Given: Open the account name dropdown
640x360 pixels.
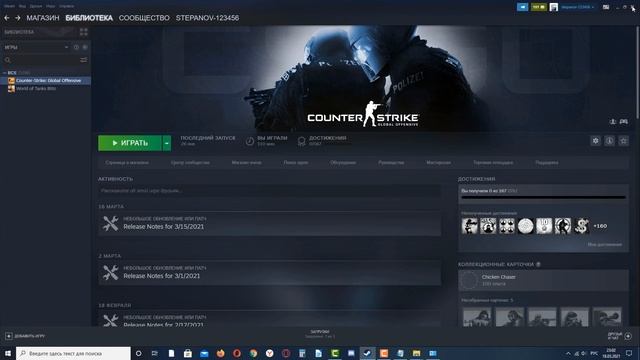Looking at the screenshot, I should tap(577, 7).
